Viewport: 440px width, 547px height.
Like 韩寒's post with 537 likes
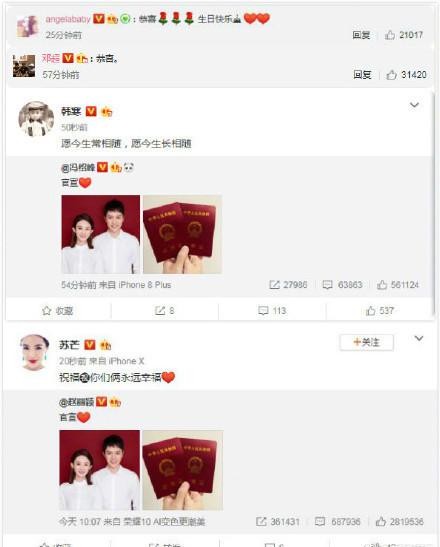(x=380, y=310)
